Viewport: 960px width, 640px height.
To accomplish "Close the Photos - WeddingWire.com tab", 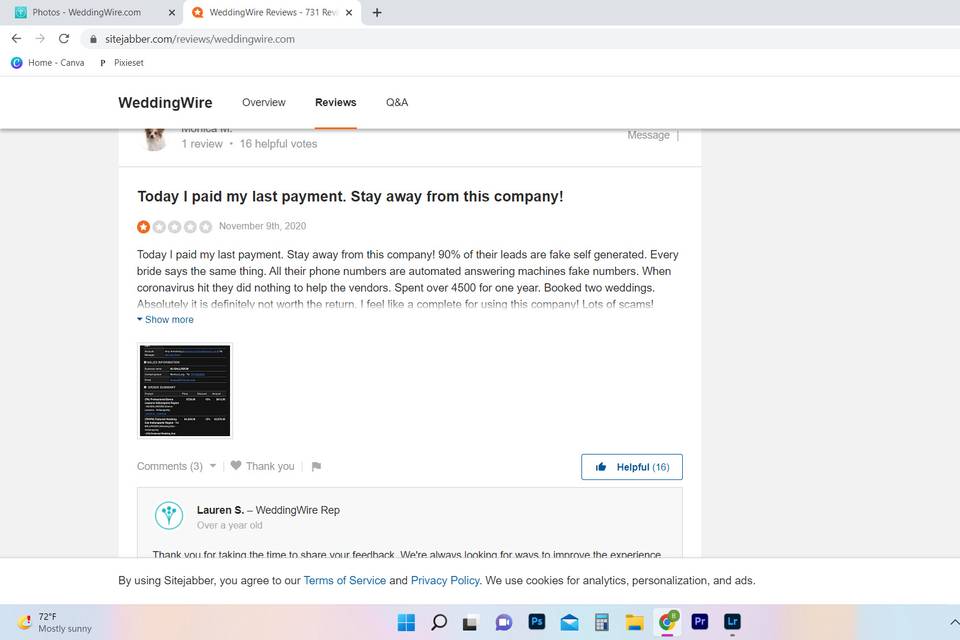I will 171,12.
